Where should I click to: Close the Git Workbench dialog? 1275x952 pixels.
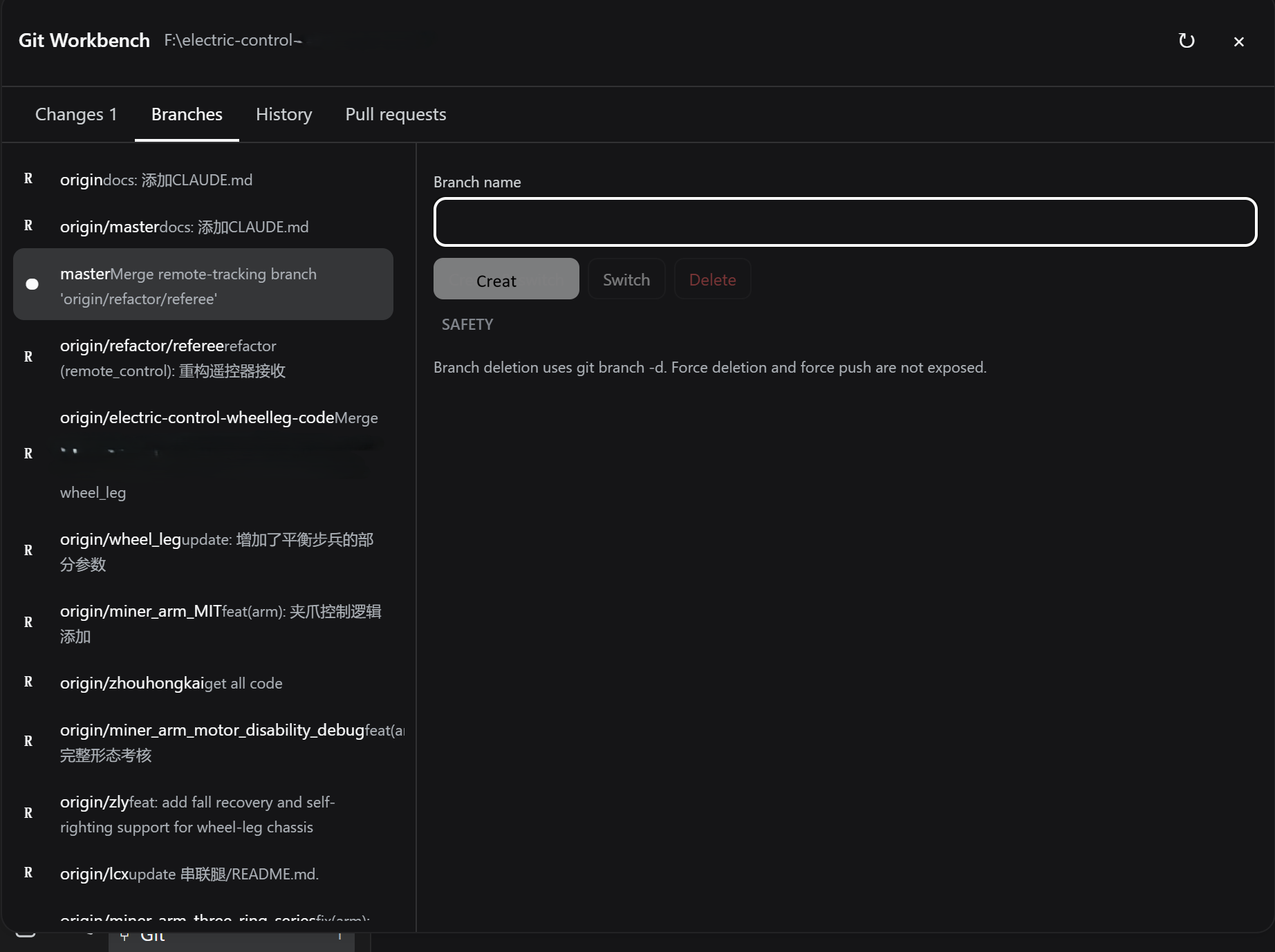pos(1238,41)
